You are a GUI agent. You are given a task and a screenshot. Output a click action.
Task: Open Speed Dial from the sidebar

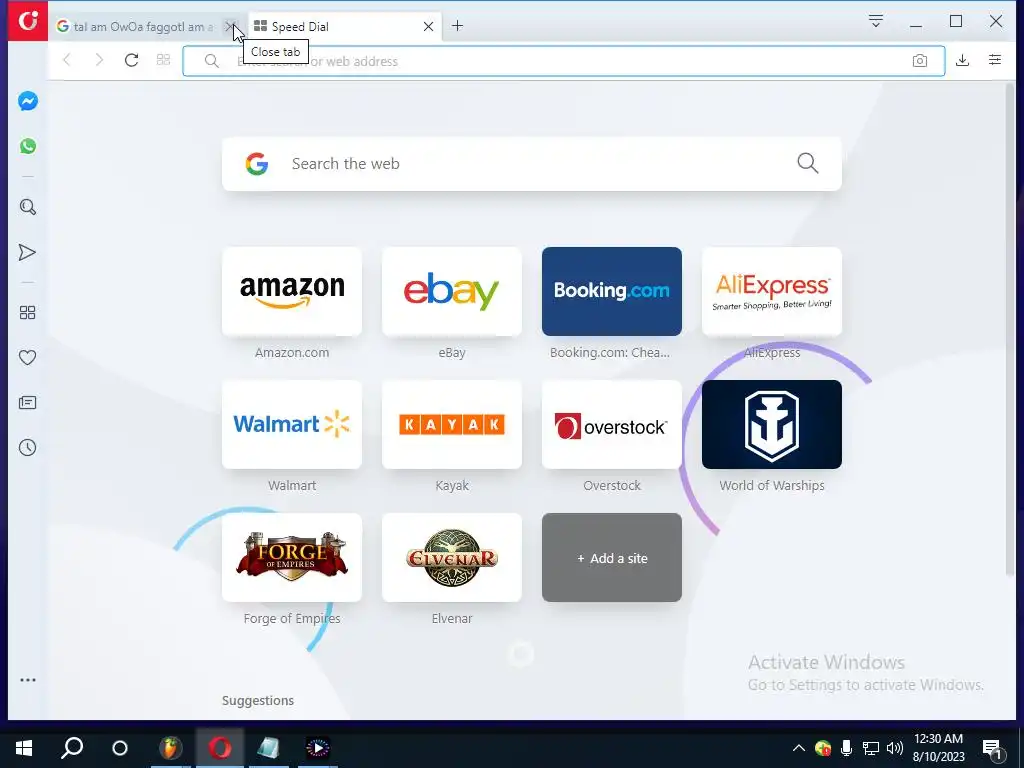tap(27, 313)
